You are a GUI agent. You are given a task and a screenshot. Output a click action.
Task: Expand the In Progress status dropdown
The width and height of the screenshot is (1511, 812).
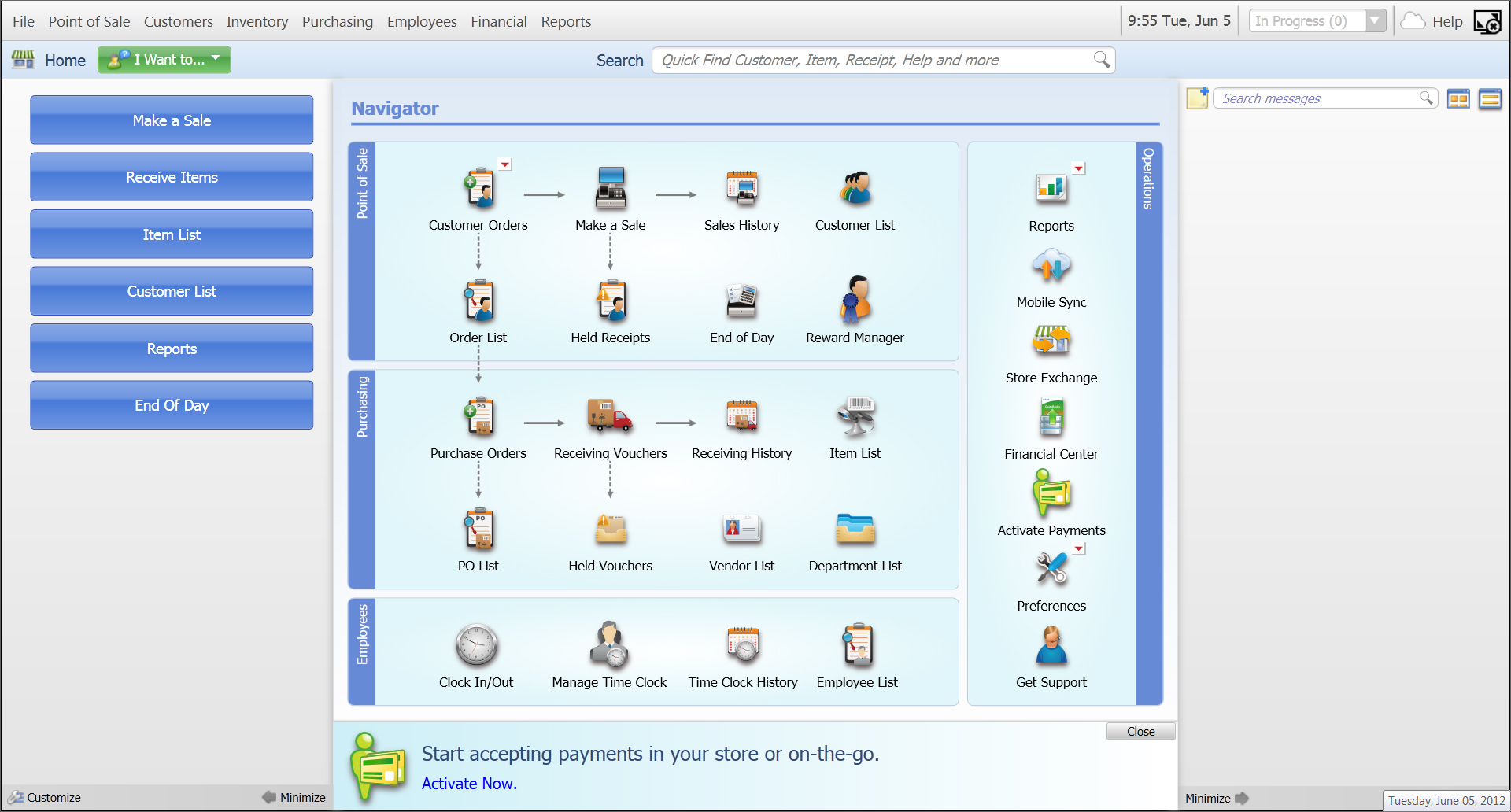point(1374,20)
